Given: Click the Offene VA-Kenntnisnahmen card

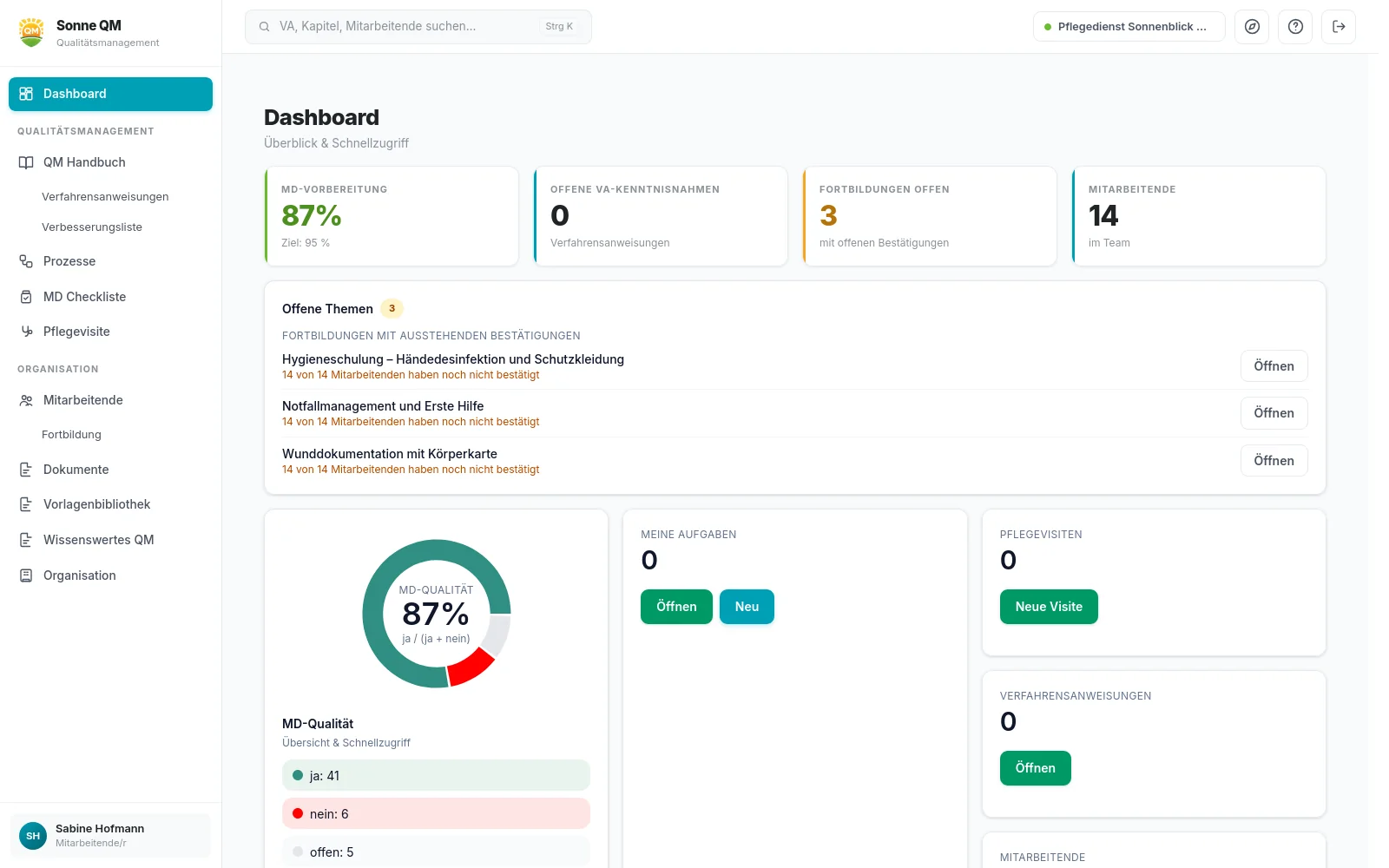Looking at the screenshot, I should point(661,216).
